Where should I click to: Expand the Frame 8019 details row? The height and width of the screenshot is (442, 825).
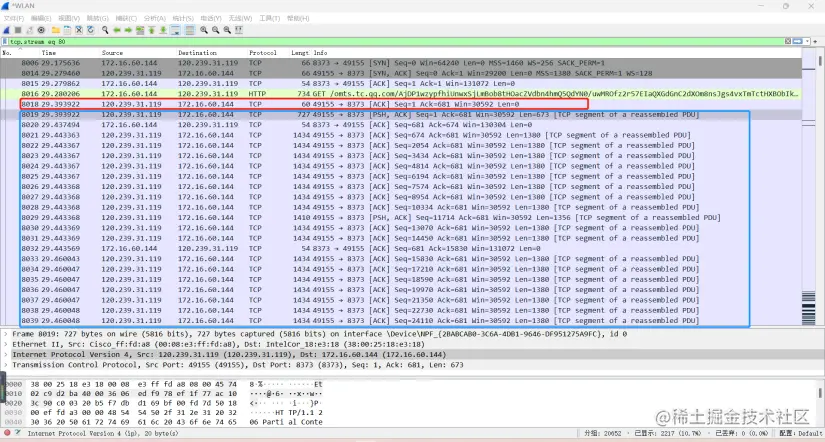(5, 334)
